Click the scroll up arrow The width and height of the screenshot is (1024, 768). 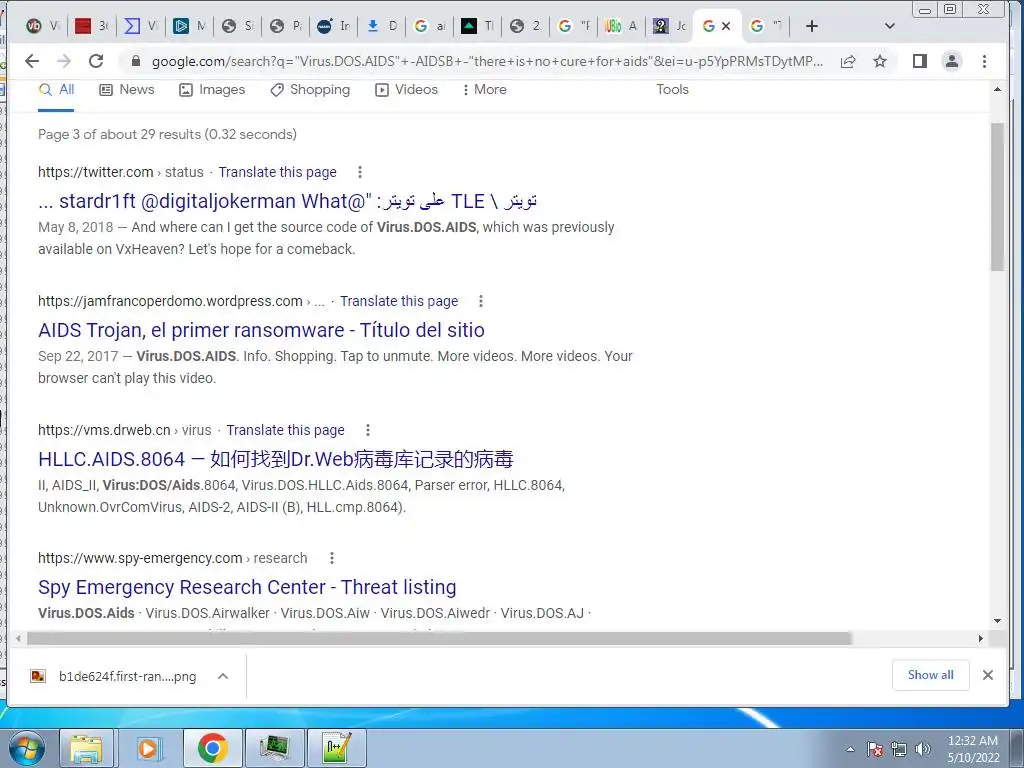997,89
